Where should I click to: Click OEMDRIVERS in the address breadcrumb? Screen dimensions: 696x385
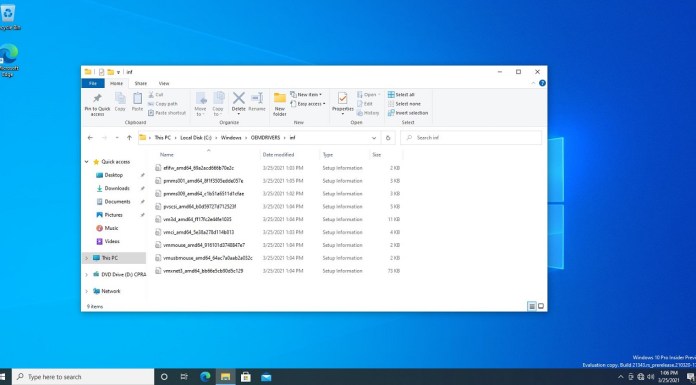[x=265, y=138]
